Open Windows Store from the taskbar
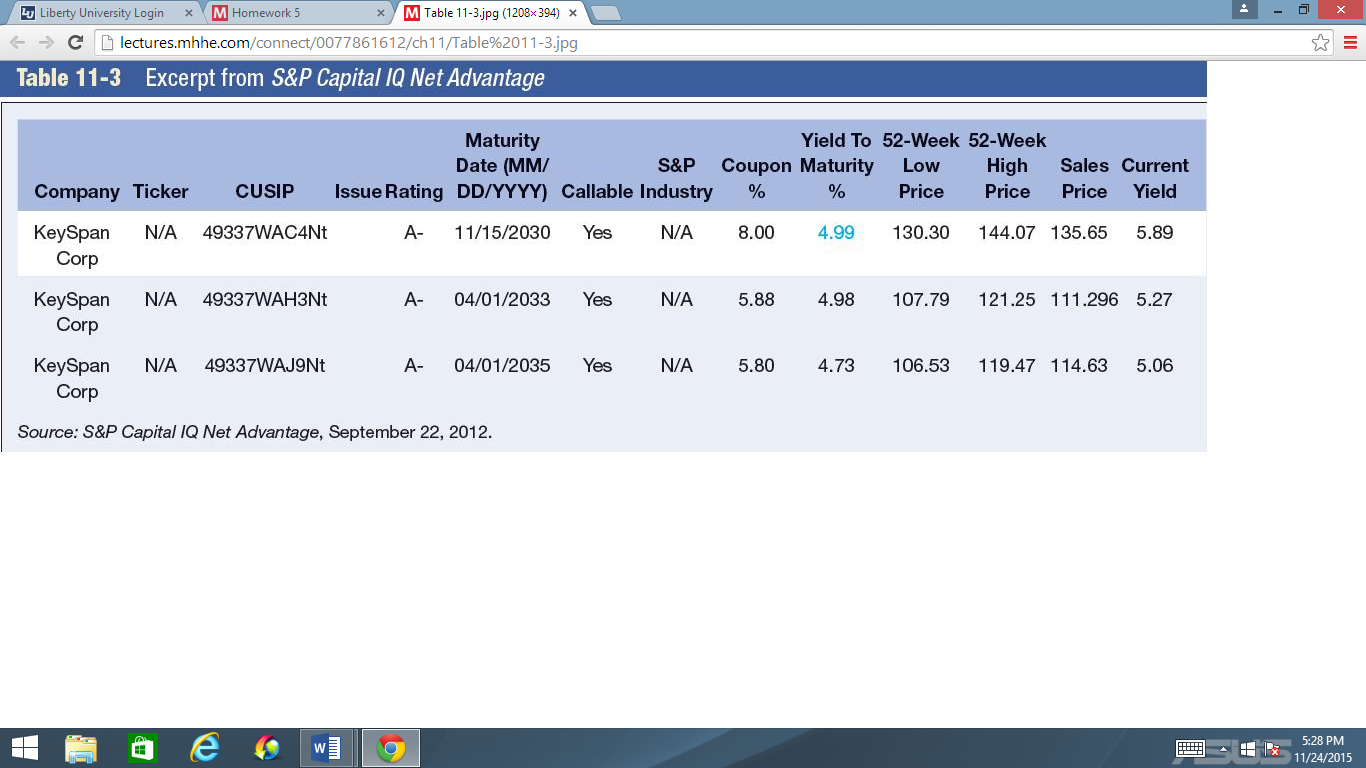The image size is (1366, 768). coord(142,747)
